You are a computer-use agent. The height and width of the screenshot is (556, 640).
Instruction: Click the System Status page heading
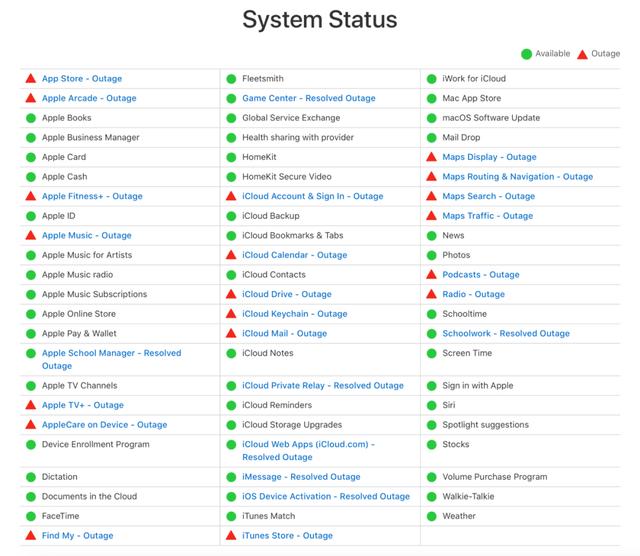pos(320,19)
